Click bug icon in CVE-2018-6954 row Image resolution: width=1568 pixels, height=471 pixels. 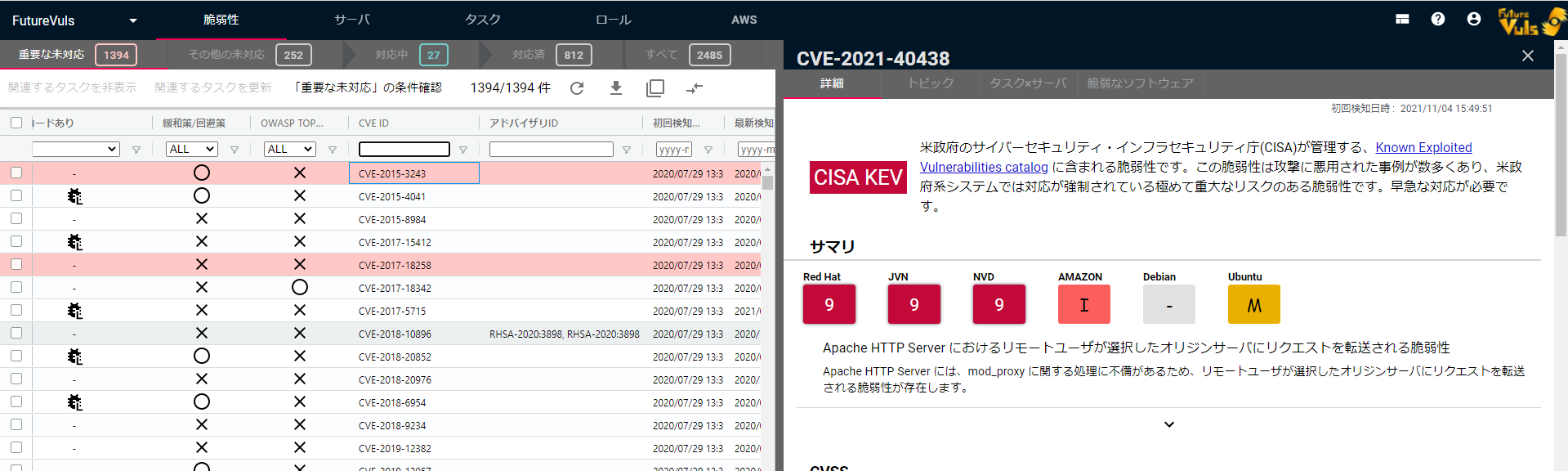click(74, 402)
